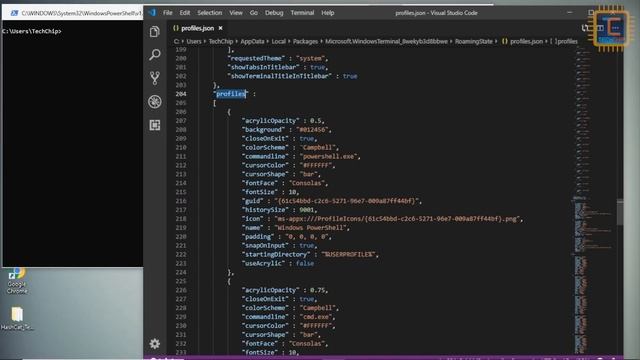Open the Help menu

pos(328,13)
